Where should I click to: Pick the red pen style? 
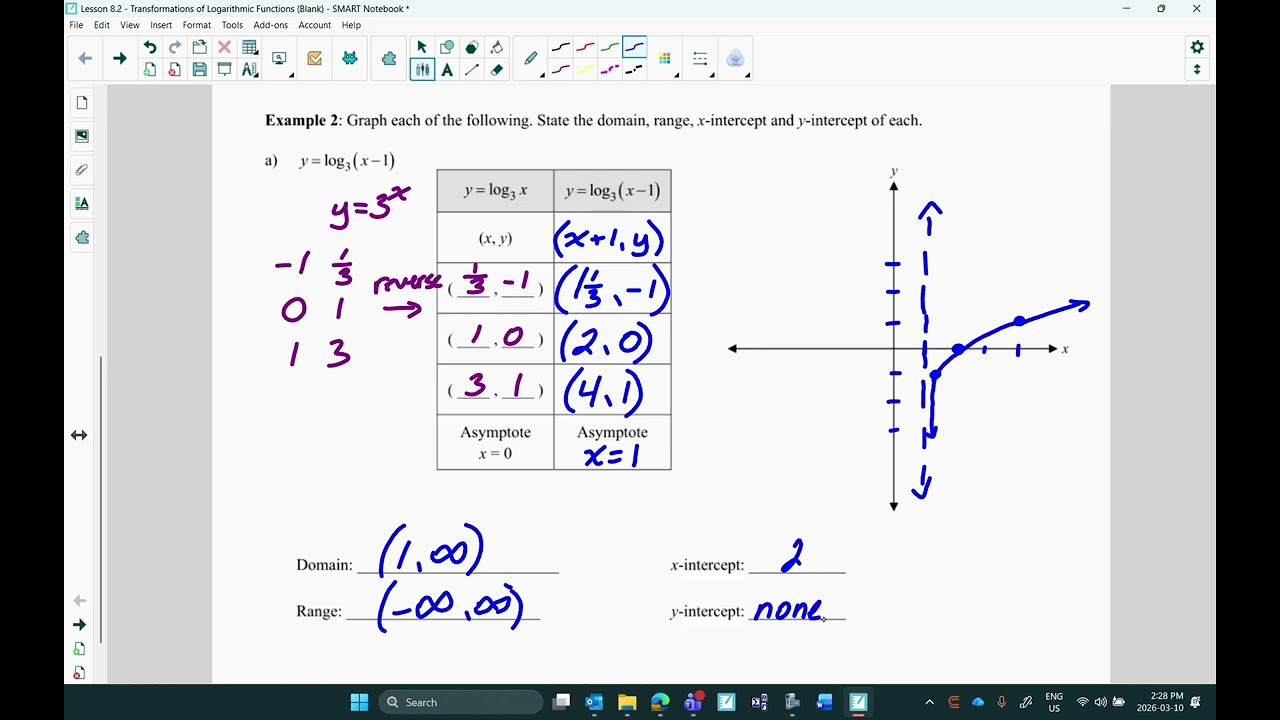click(585, 47)
